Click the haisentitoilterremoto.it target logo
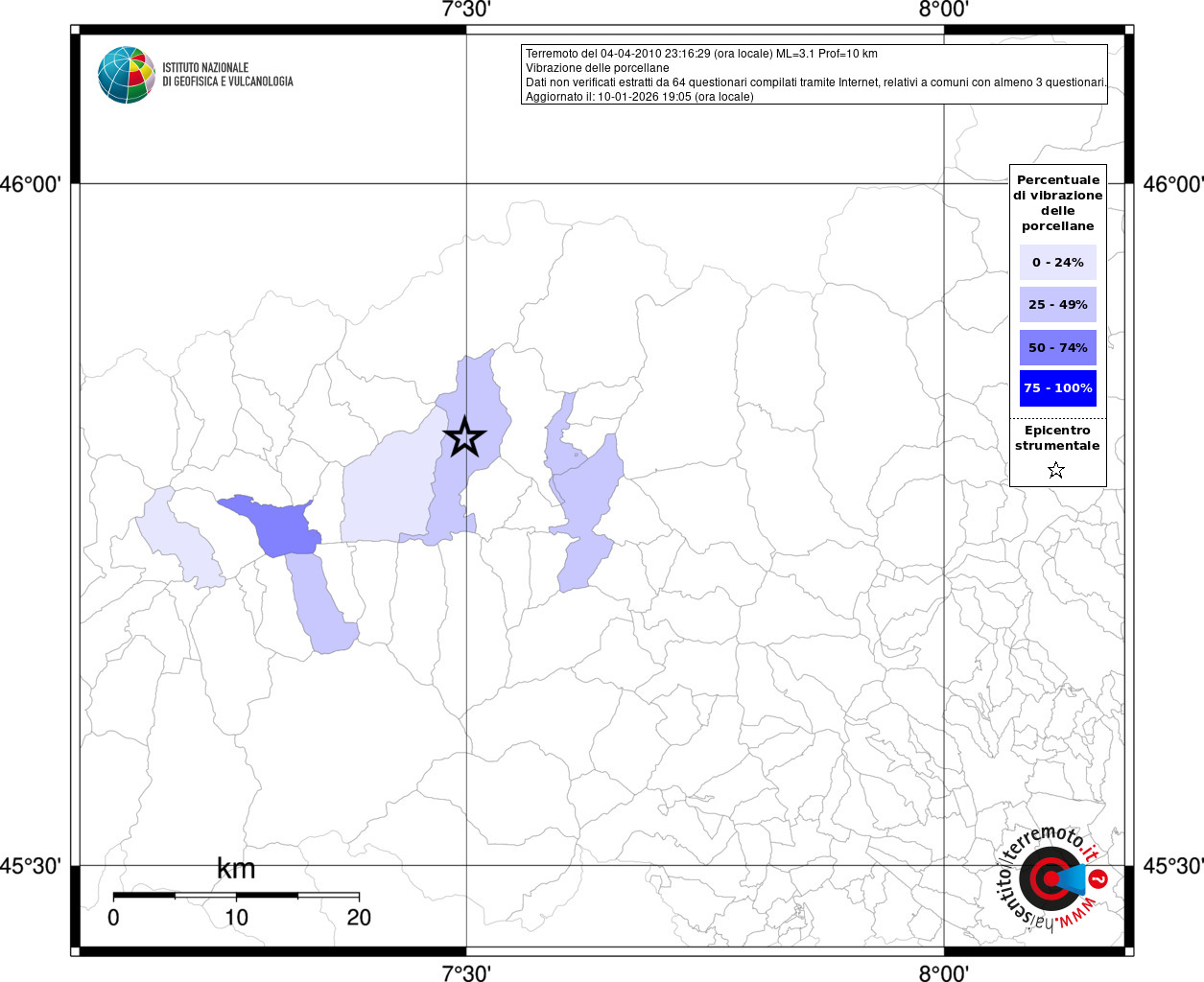The width and height of the screenshot is (1204, 982). 1049,878
